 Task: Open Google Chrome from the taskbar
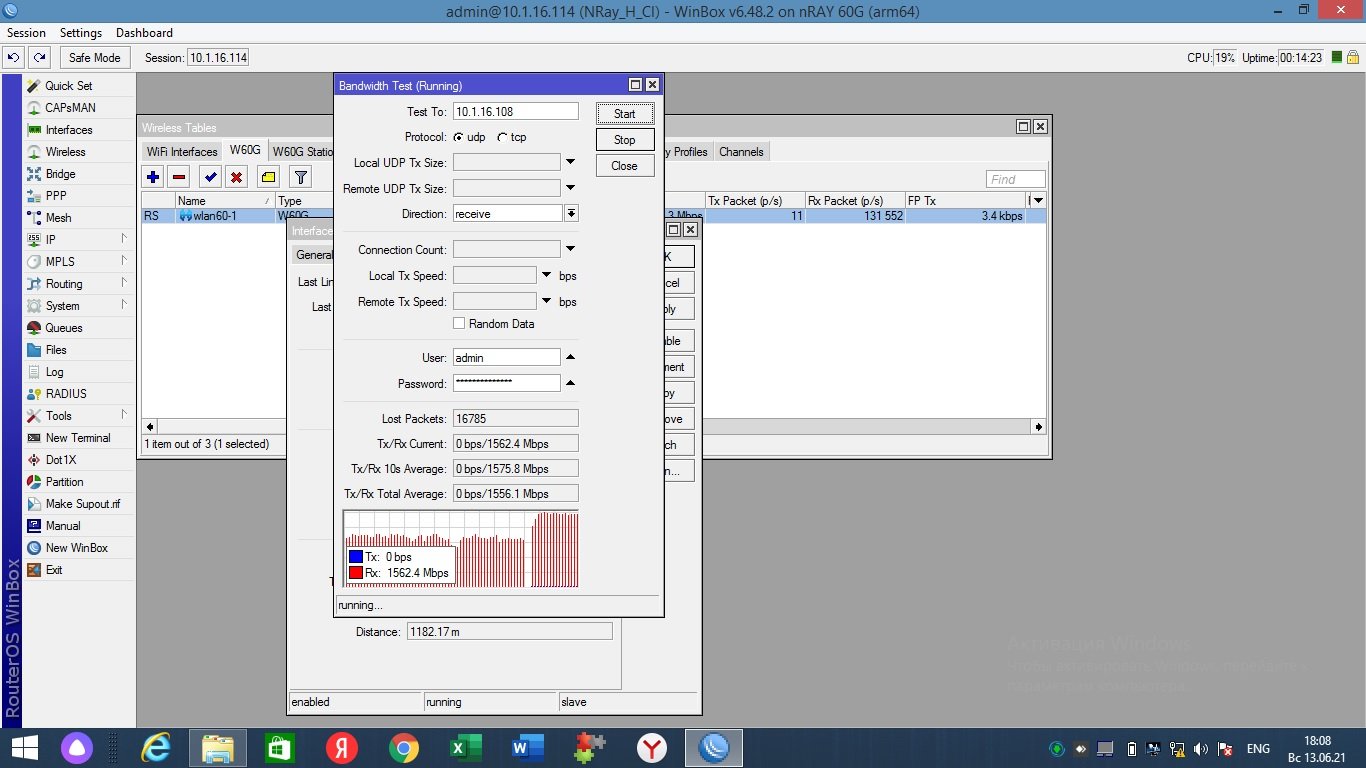point(404,748)
